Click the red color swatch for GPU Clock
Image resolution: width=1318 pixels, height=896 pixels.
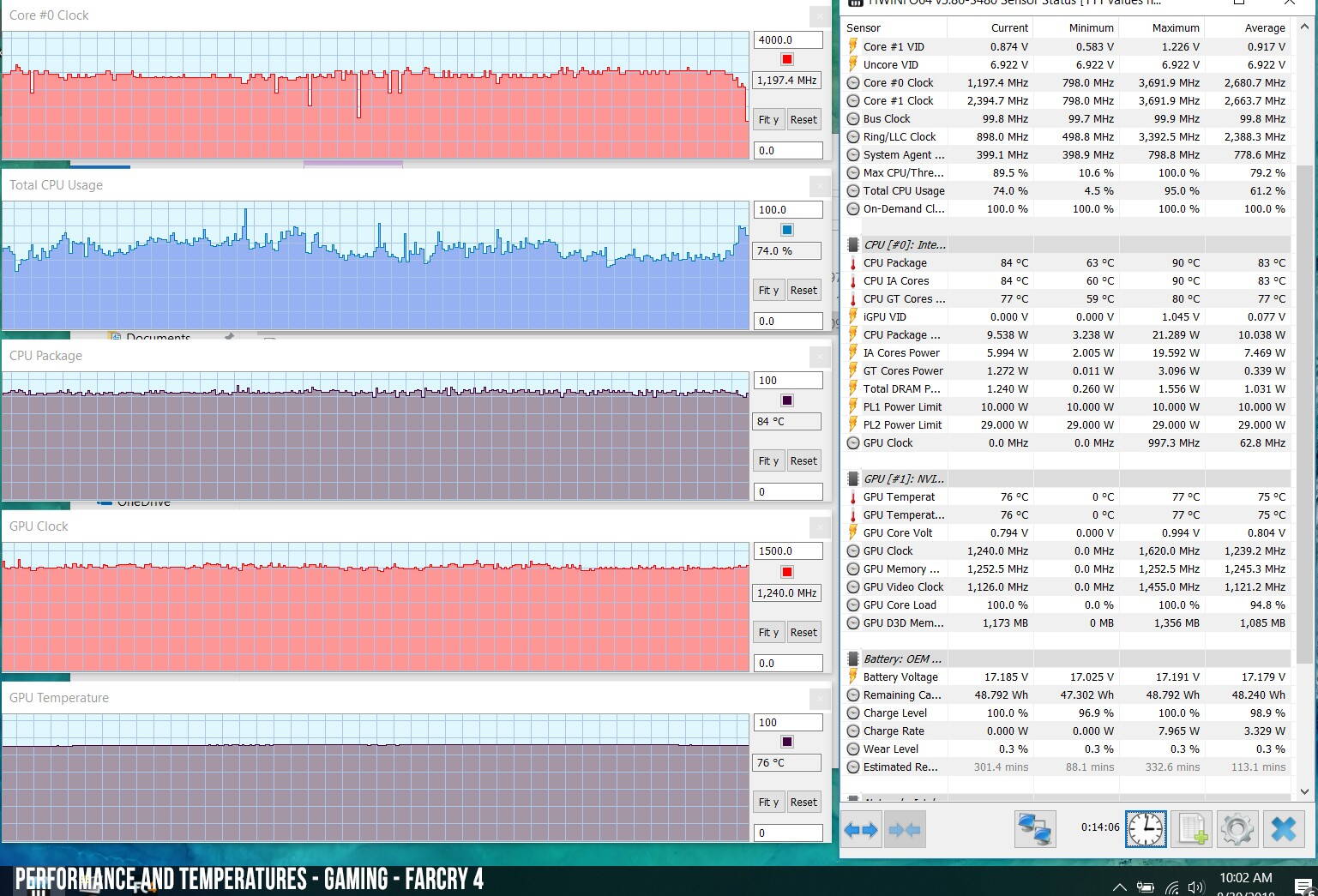787,572
